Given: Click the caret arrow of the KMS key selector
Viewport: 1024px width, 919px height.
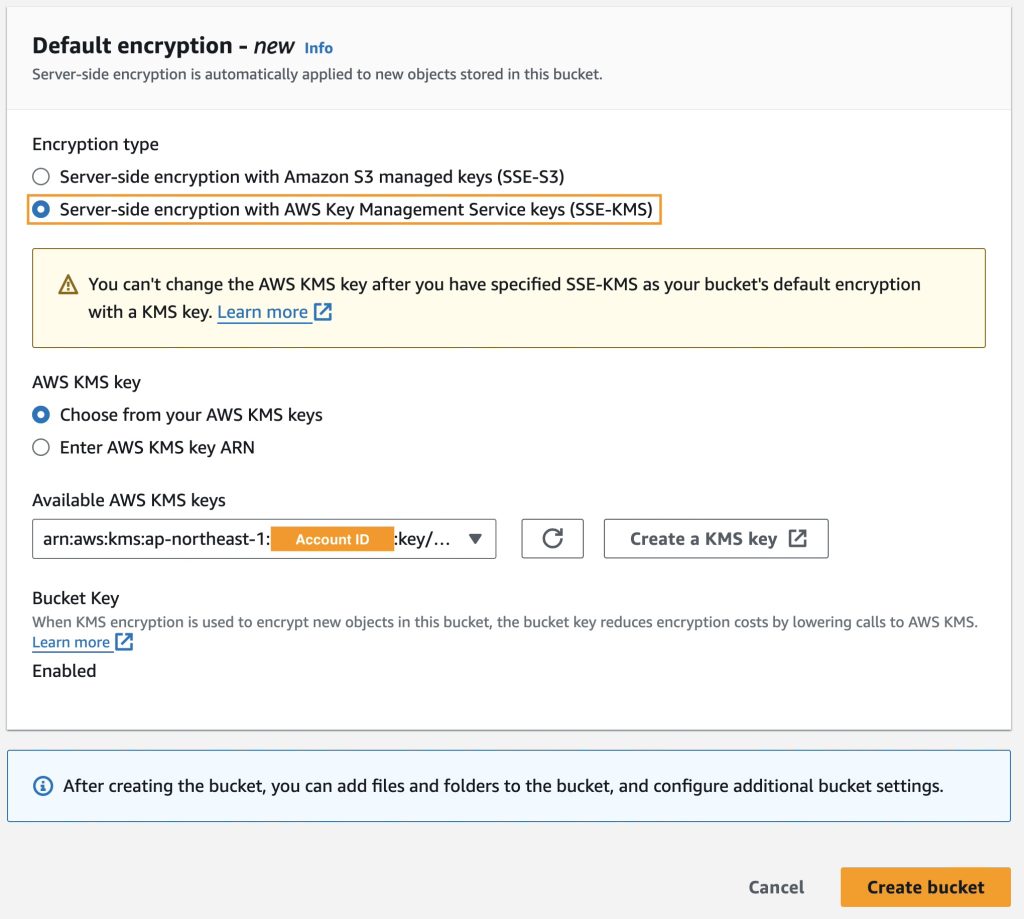Looking at the screenshot, I should click(x=476, y=539).
